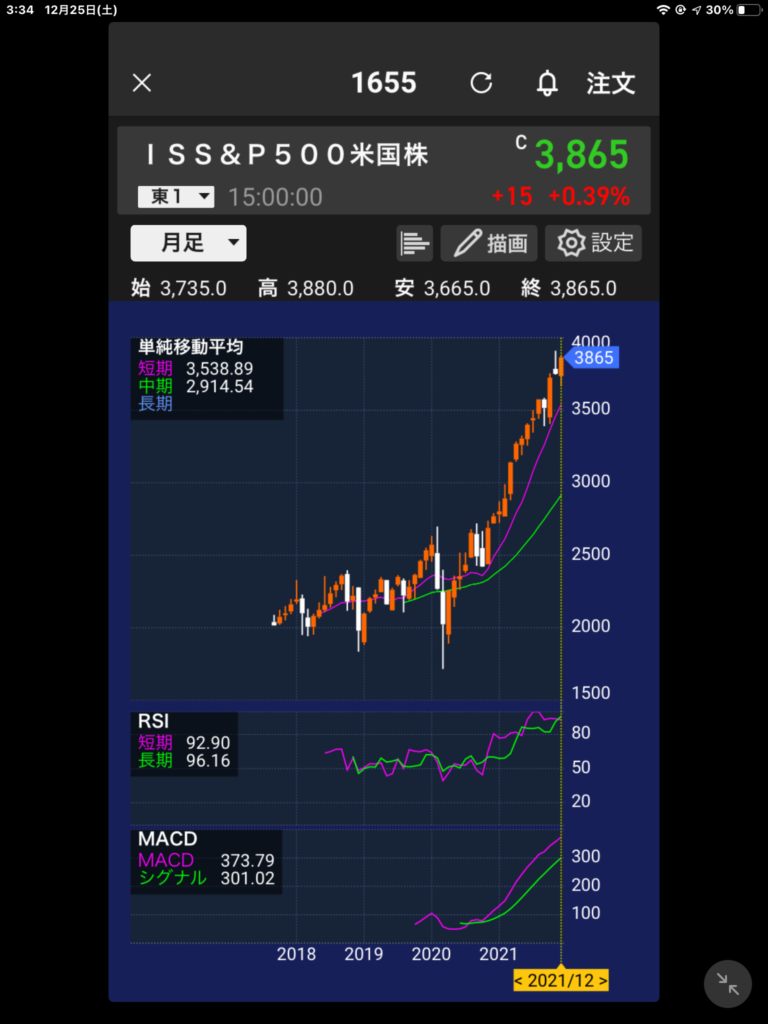Tap the 1655 ticker code title
The image size is (768, 1024).
pyautogui.click(x=383, y=83)
